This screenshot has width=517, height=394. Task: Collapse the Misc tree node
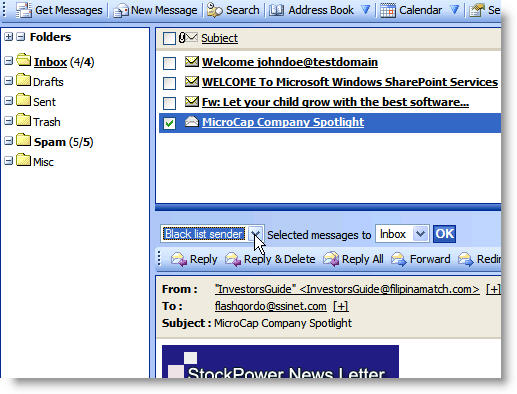[9, 161]
